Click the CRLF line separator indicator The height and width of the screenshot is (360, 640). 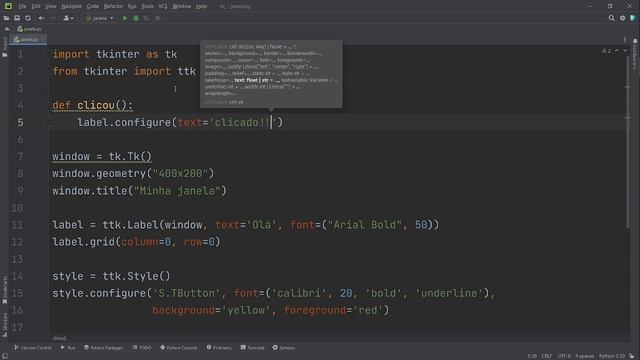547,356
